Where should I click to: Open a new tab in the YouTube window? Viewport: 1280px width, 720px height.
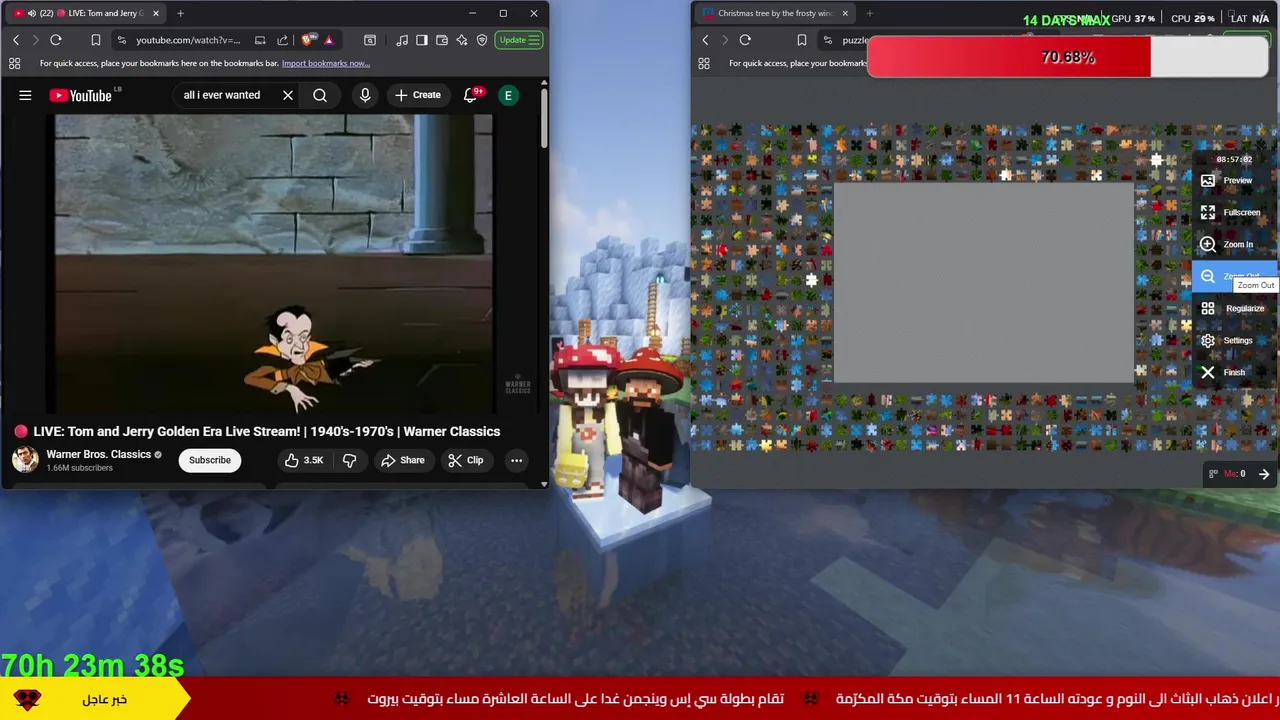tap(180, 13)
